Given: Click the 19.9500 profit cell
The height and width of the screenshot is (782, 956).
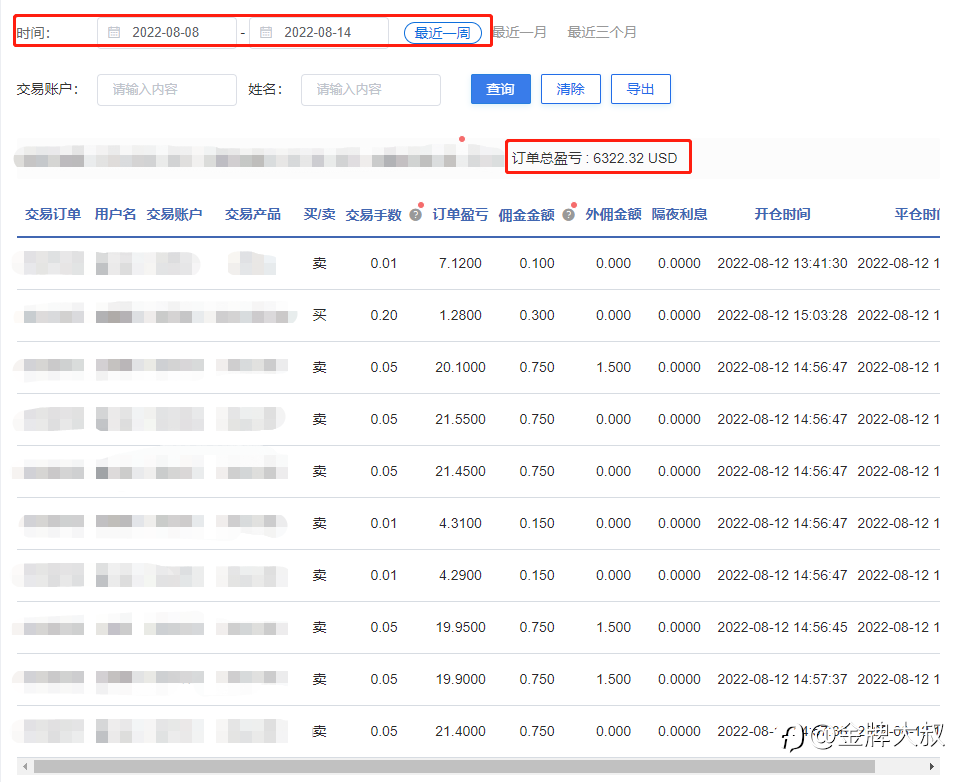Looking at the screenshot, I should [x=460, y=627].
